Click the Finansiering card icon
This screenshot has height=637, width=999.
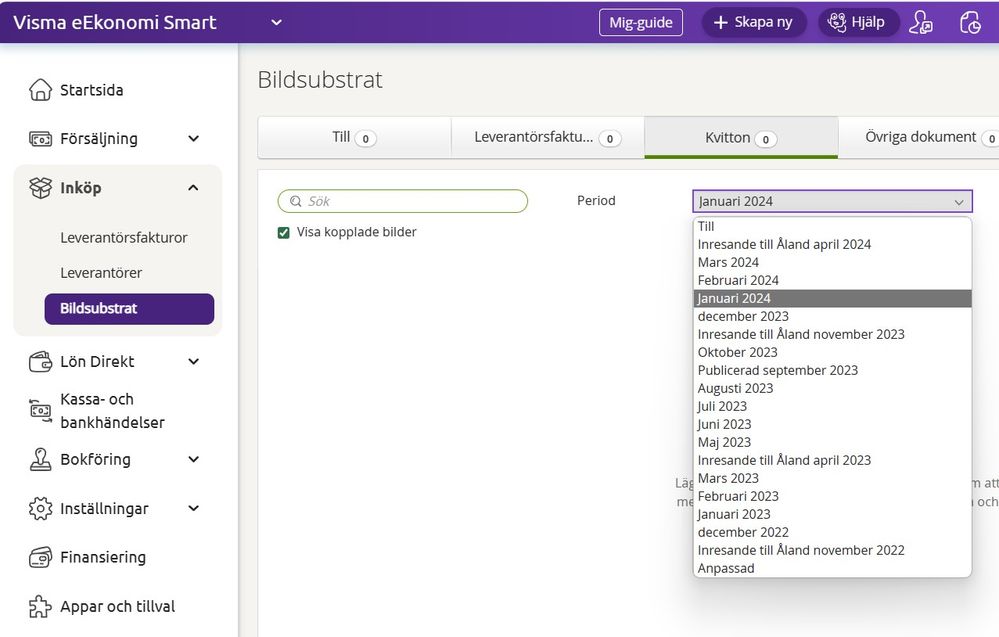point(40,557)
